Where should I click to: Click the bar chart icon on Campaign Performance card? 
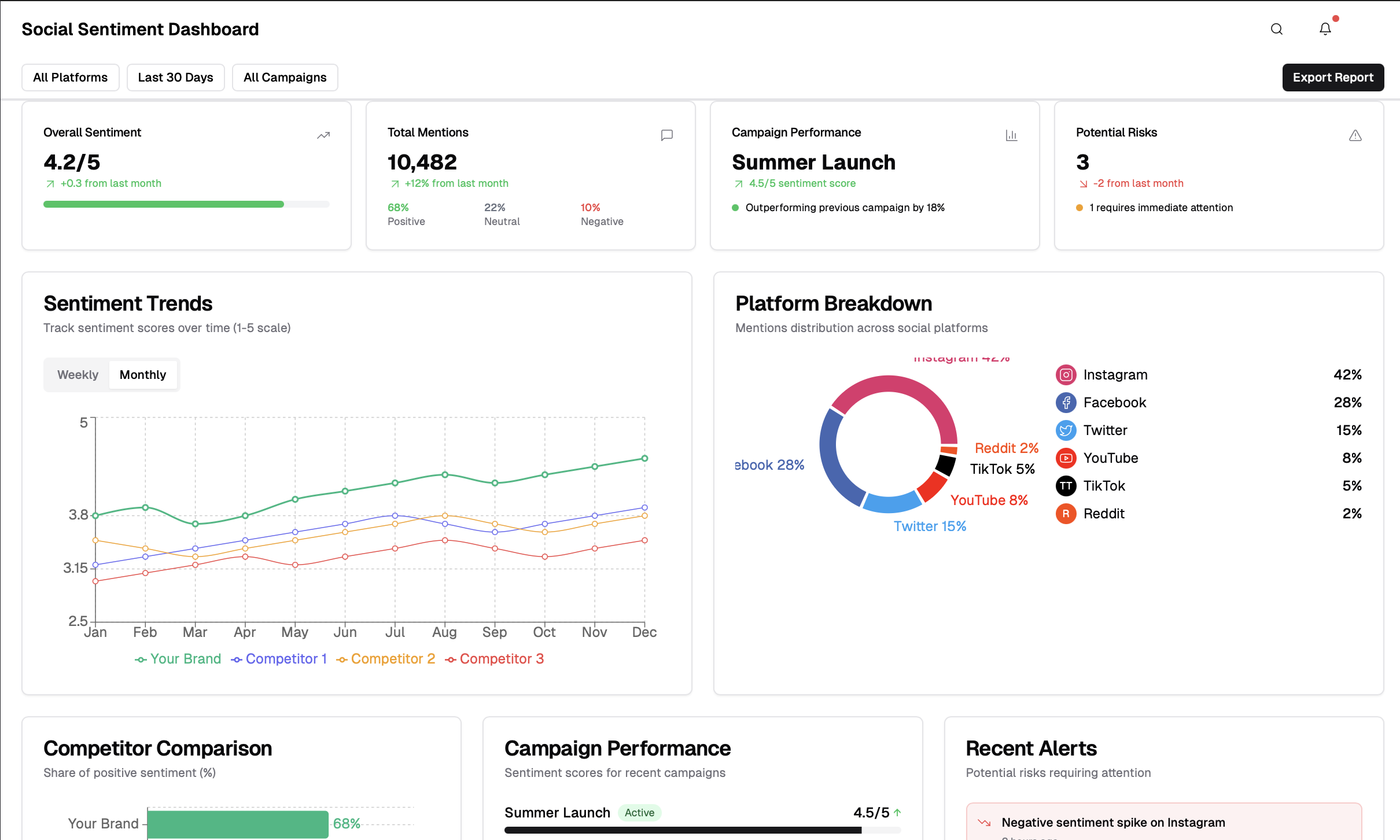click(x=1012, y=135)
